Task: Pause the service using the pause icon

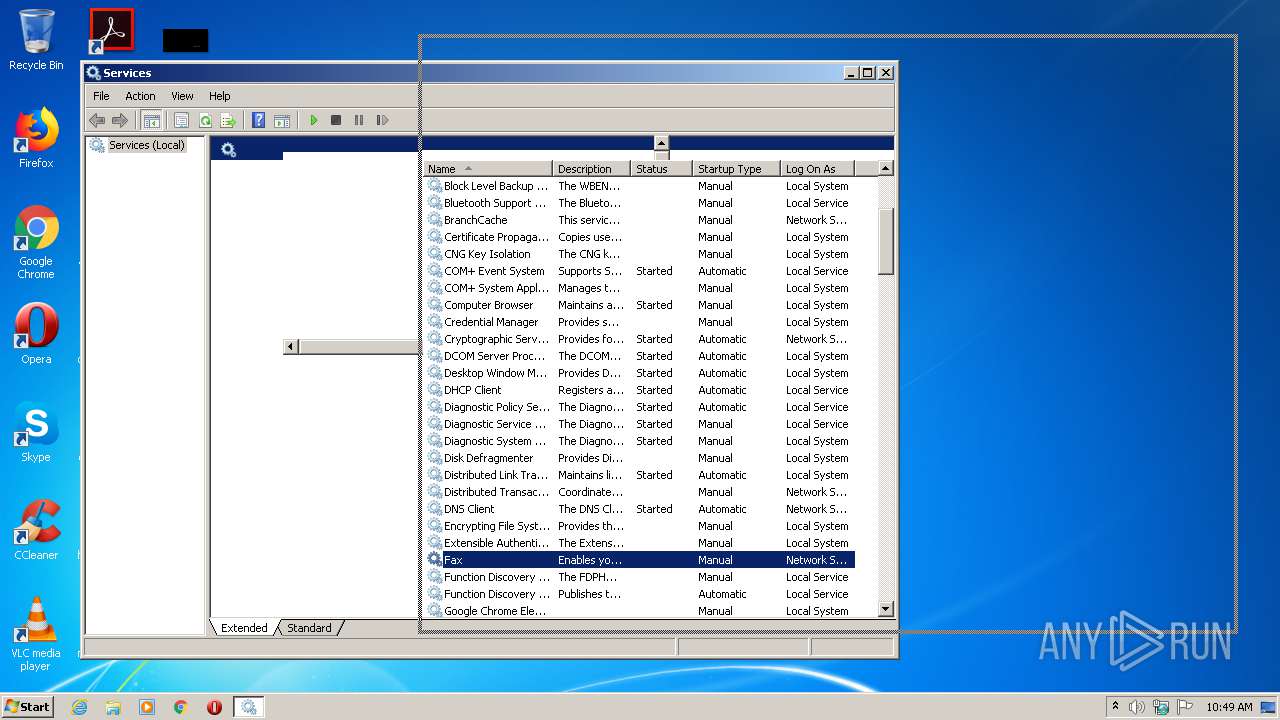Action: [359, 120]
